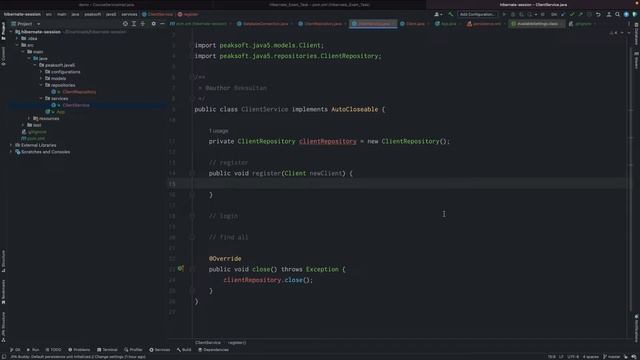
Task: Collapse the hibernate-session root node
Action: [x=11, y=32]
